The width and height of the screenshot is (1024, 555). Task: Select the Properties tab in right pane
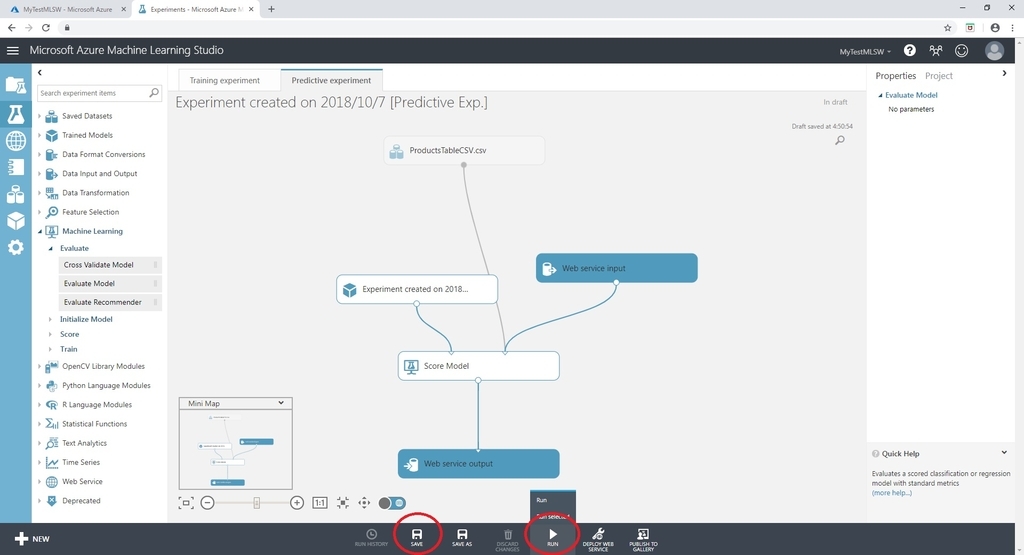[x=895, y=76]
